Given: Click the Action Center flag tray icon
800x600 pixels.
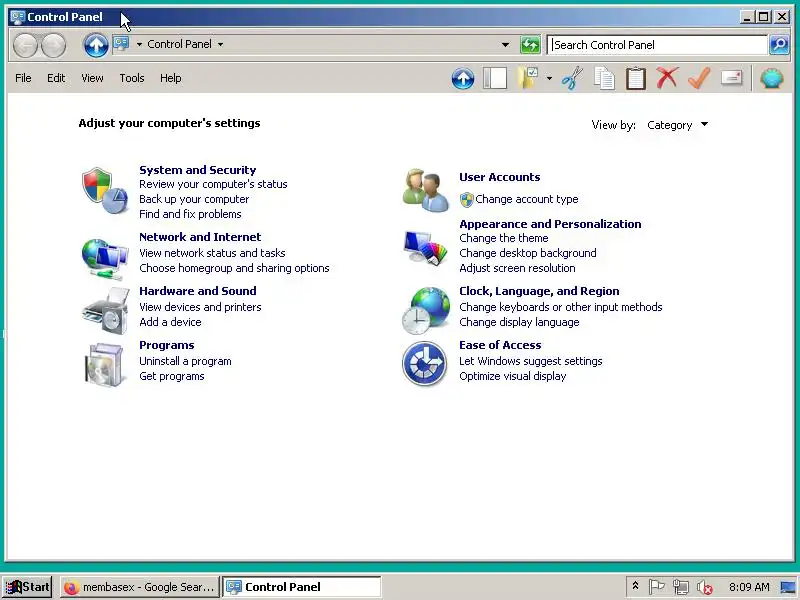Looking at the screenshot, I should click(x=657, y=587).
